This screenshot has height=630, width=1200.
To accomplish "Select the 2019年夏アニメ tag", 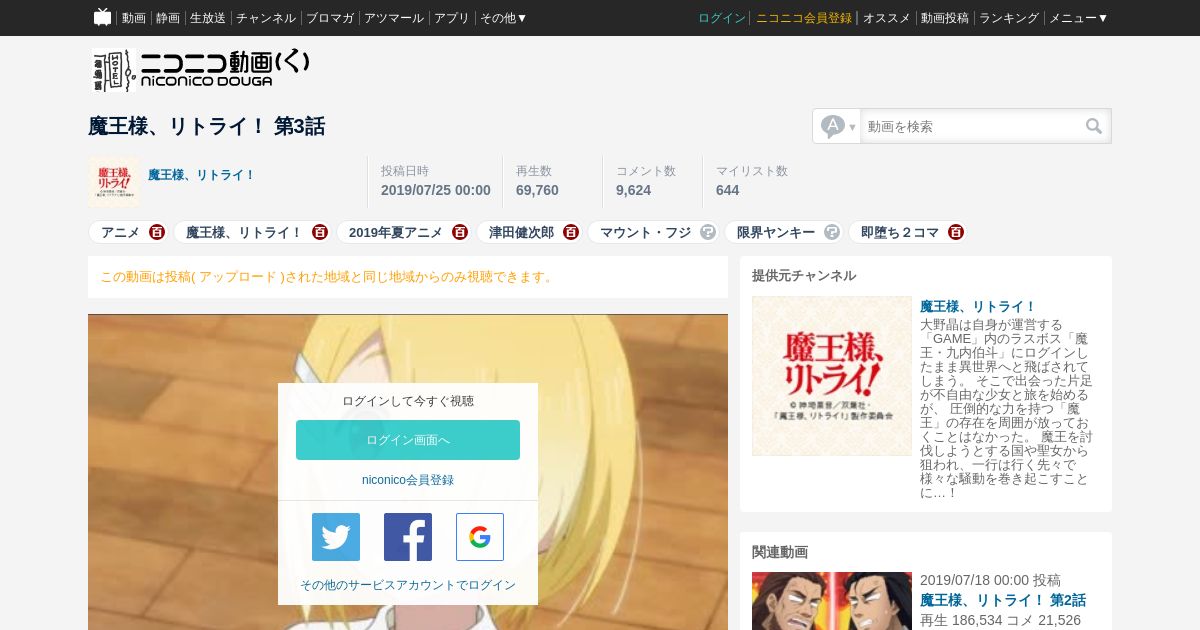I will click(x=396, y=232).
